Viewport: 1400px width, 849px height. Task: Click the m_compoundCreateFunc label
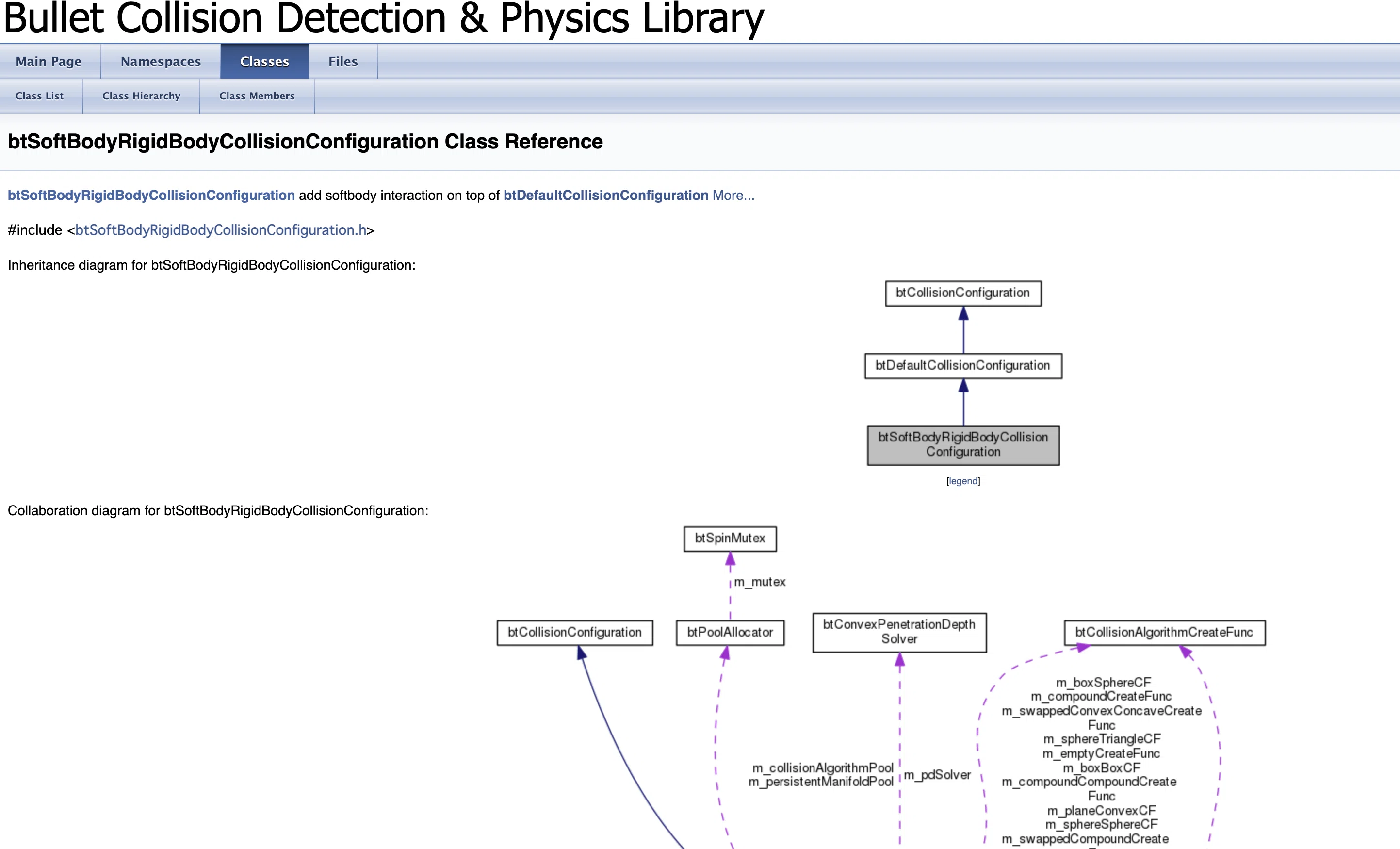(1101, 697)
